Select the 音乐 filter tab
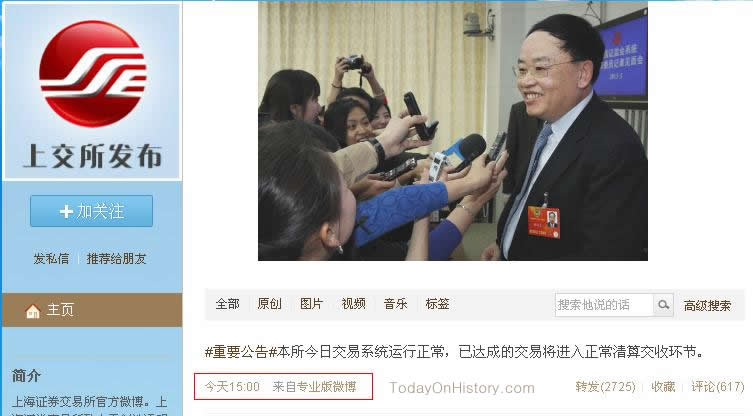The image size is (753, 416). tap(395, 304)
